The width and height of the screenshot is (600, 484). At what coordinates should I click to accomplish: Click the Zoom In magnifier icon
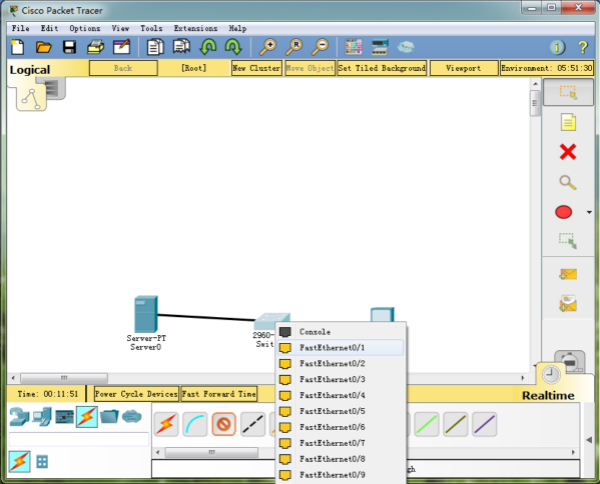point(268,47)
